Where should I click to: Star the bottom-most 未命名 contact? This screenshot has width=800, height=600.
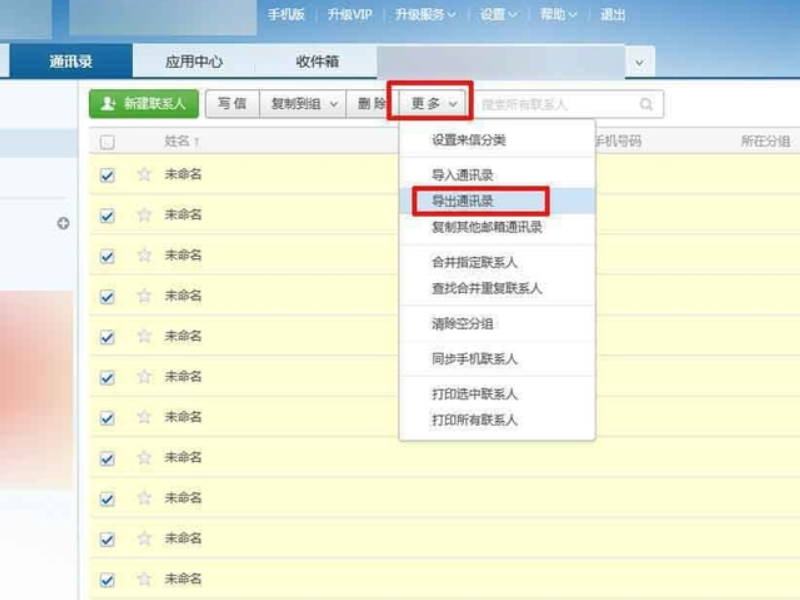[143, 577]
